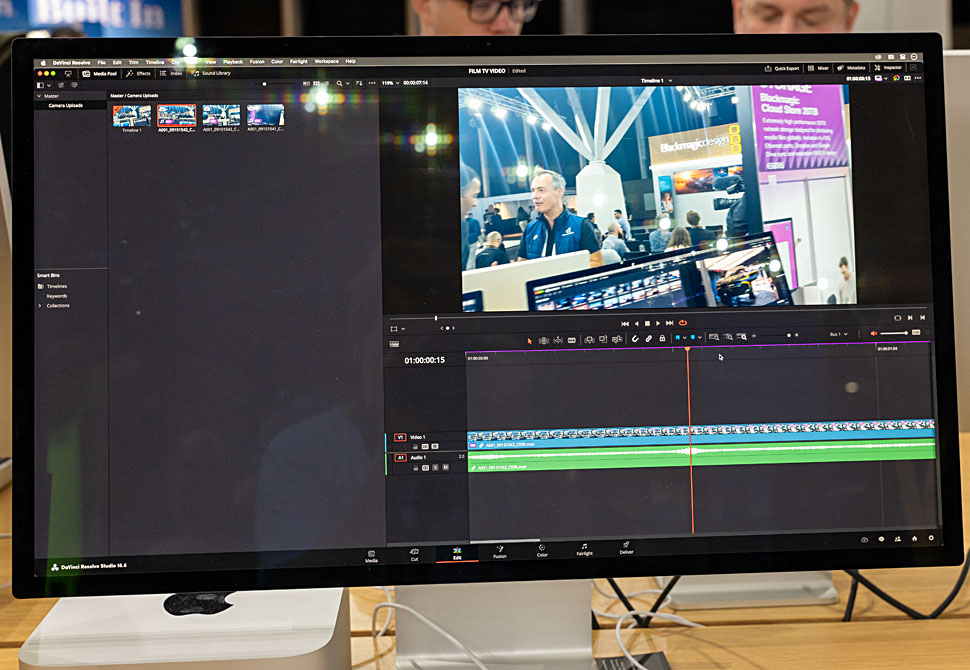Click the Custom Zoom icon
Viewport: 970px width, 670px height.
point(742,337)
